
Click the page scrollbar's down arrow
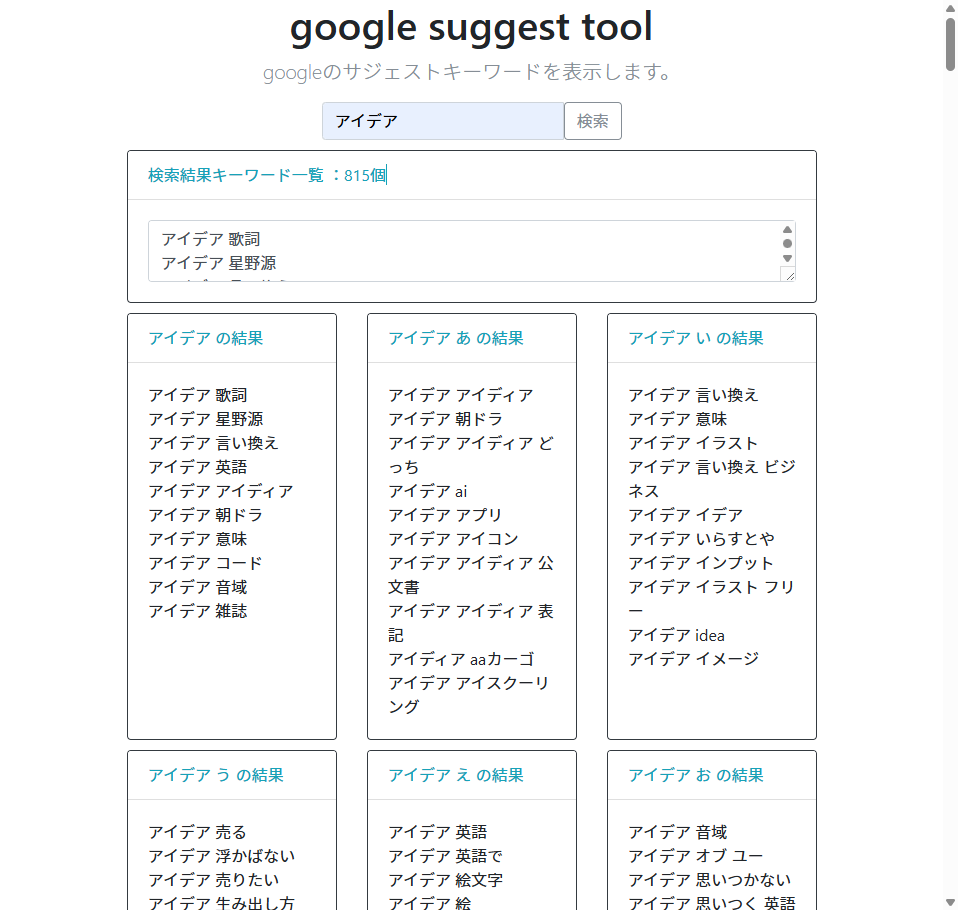(950, 902)
